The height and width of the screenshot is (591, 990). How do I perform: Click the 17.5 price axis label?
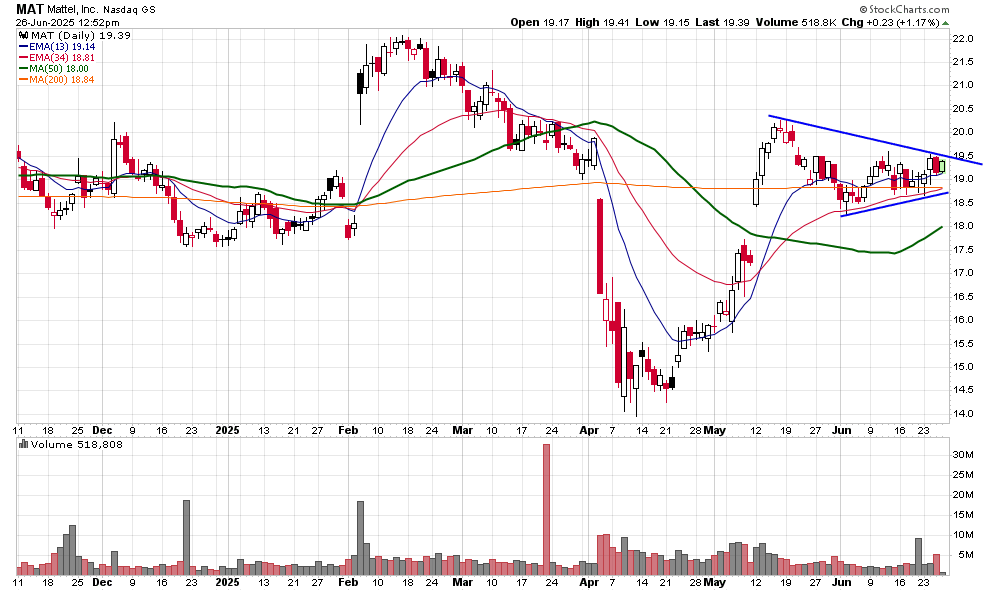pos(962,249)
